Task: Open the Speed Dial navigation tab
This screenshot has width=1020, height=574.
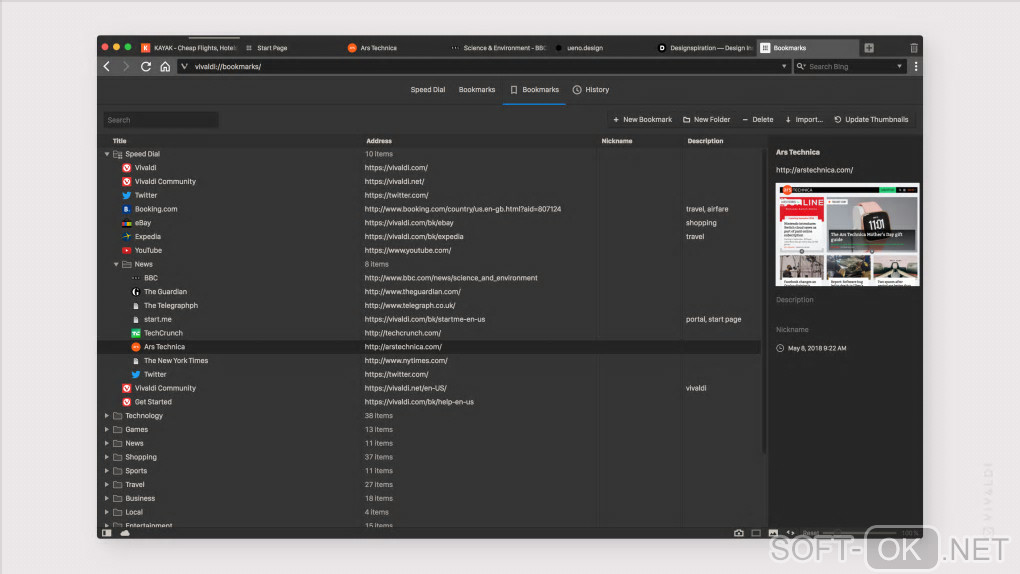Action: click(427, 90)
